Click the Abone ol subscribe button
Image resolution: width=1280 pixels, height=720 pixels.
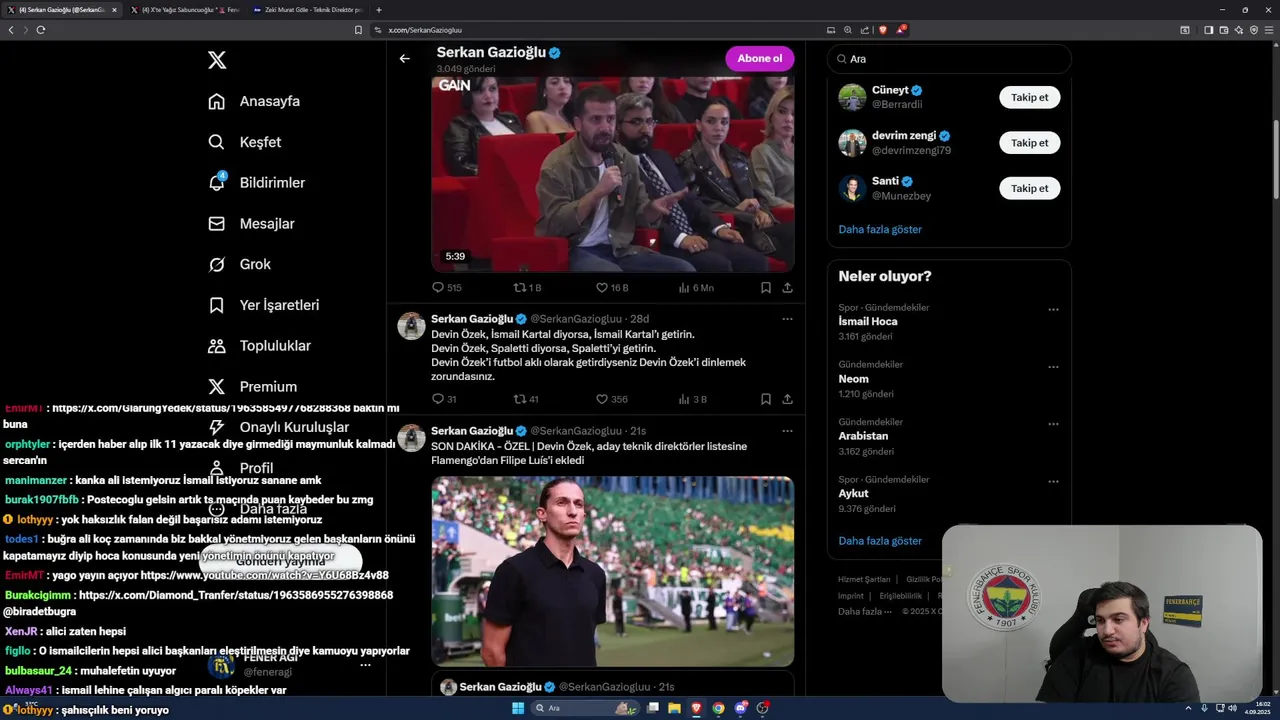[x=760, y=58]
